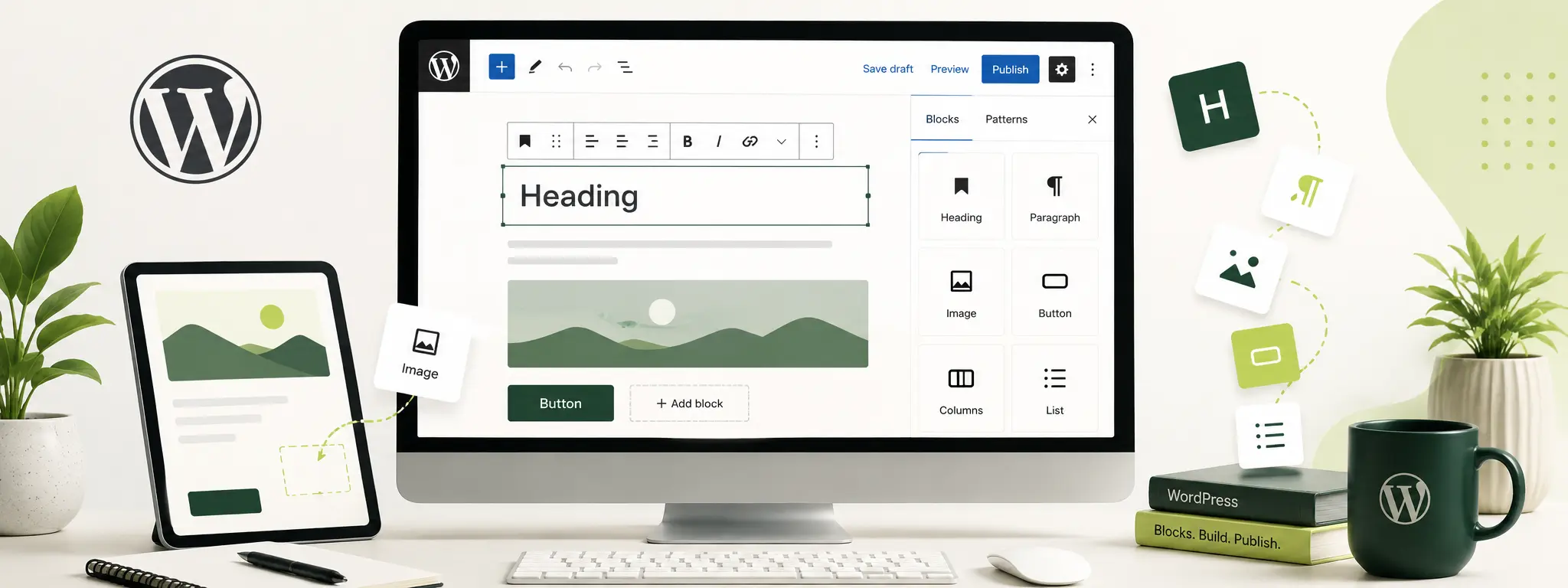The width and height of the screenshot is (1568, 588).
Task: Redo the last undone change
Action: coord(595,67)
